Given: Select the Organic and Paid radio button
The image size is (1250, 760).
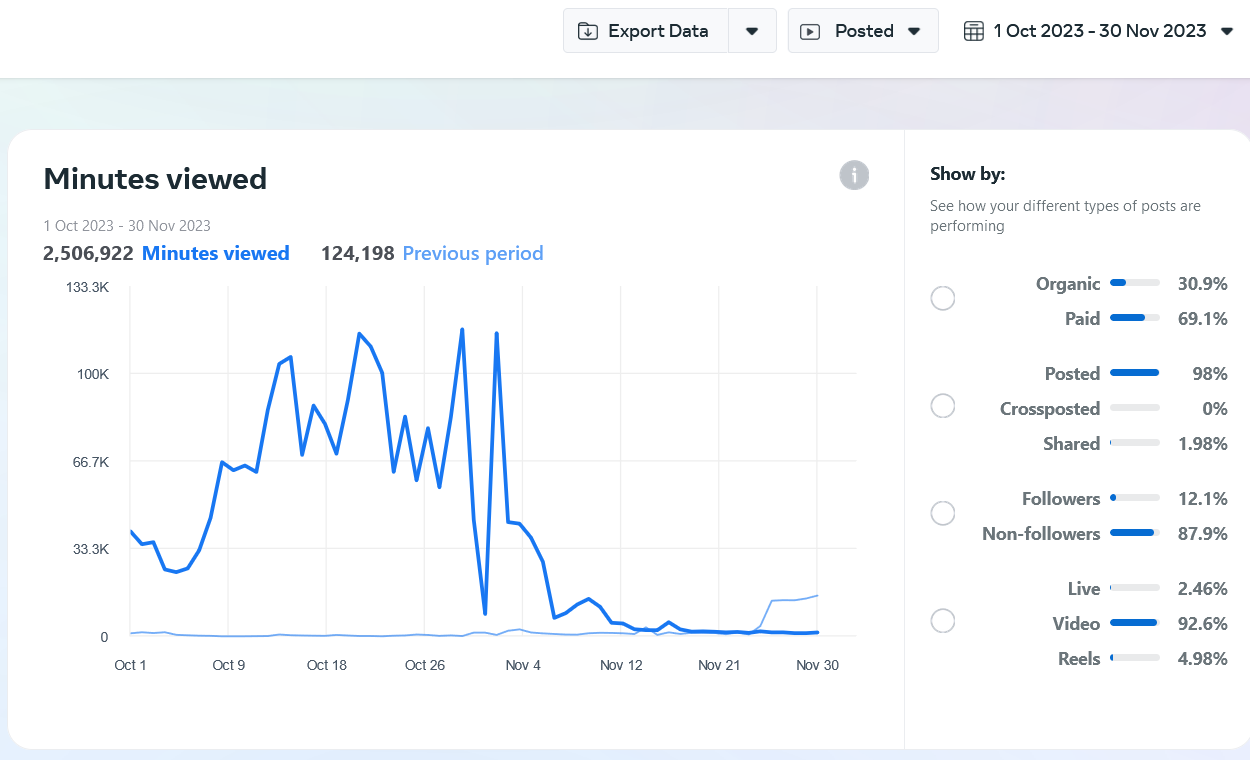Looking at the screenshot, I should (942, 299).
